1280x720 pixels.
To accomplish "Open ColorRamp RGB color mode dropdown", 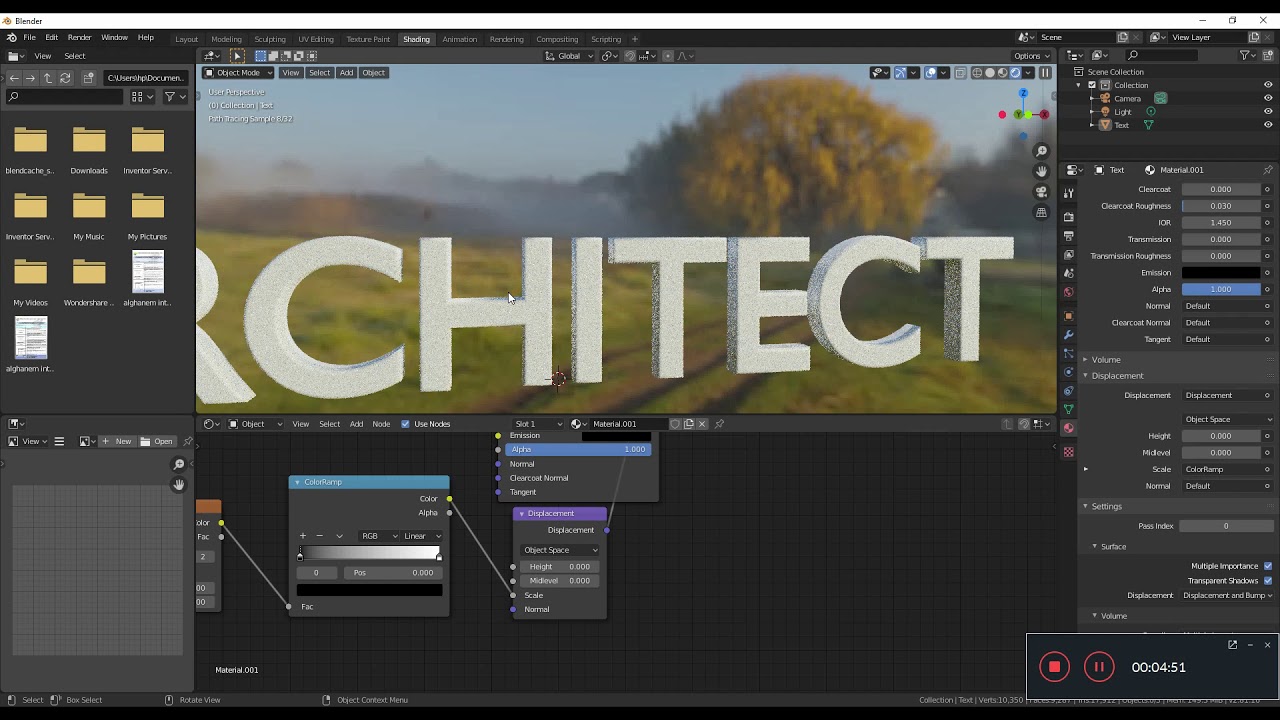I will [379, 536].
